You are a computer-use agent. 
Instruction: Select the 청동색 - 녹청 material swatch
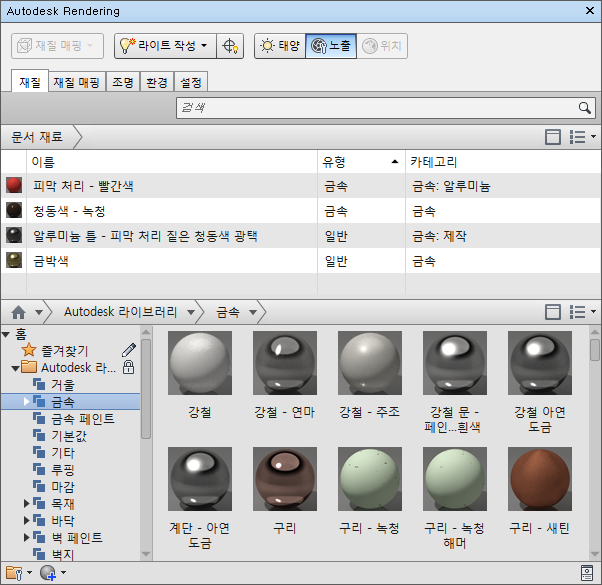click(14, 210)
